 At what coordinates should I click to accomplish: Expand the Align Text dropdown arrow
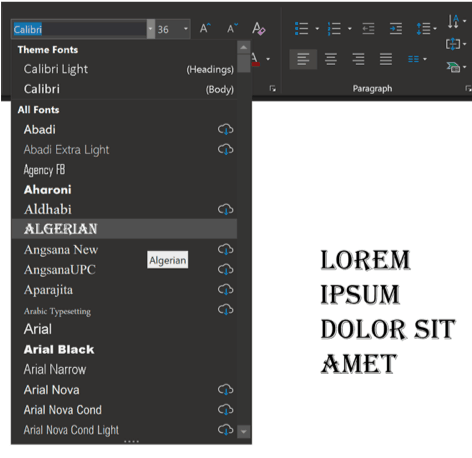point(464,44)
